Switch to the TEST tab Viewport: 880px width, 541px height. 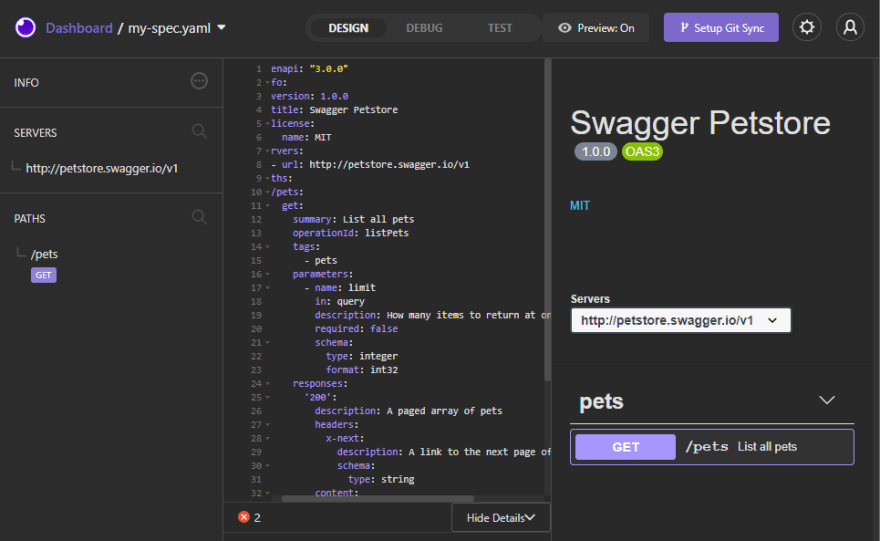tap(499, 27)
